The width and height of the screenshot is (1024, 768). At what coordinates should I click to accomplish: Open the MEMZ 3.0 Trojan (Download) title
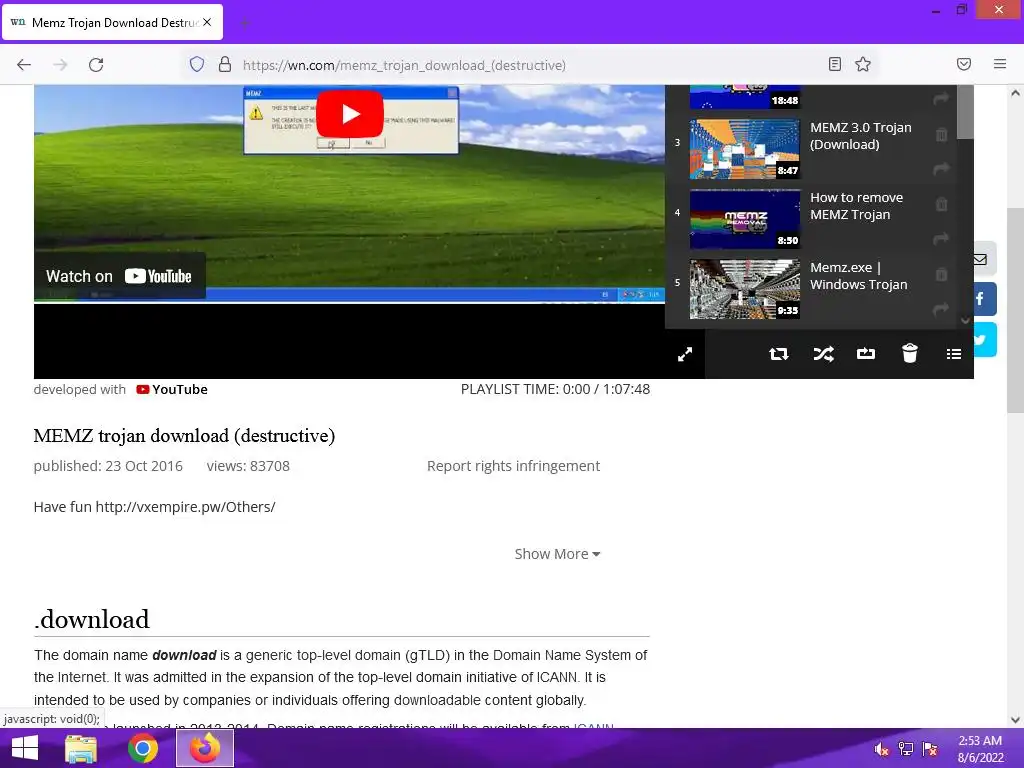[x=861, y=136]
